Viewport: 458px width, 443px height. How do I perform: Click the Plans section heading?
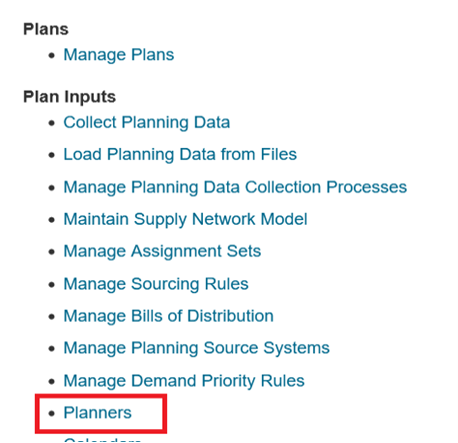(46, 29)
